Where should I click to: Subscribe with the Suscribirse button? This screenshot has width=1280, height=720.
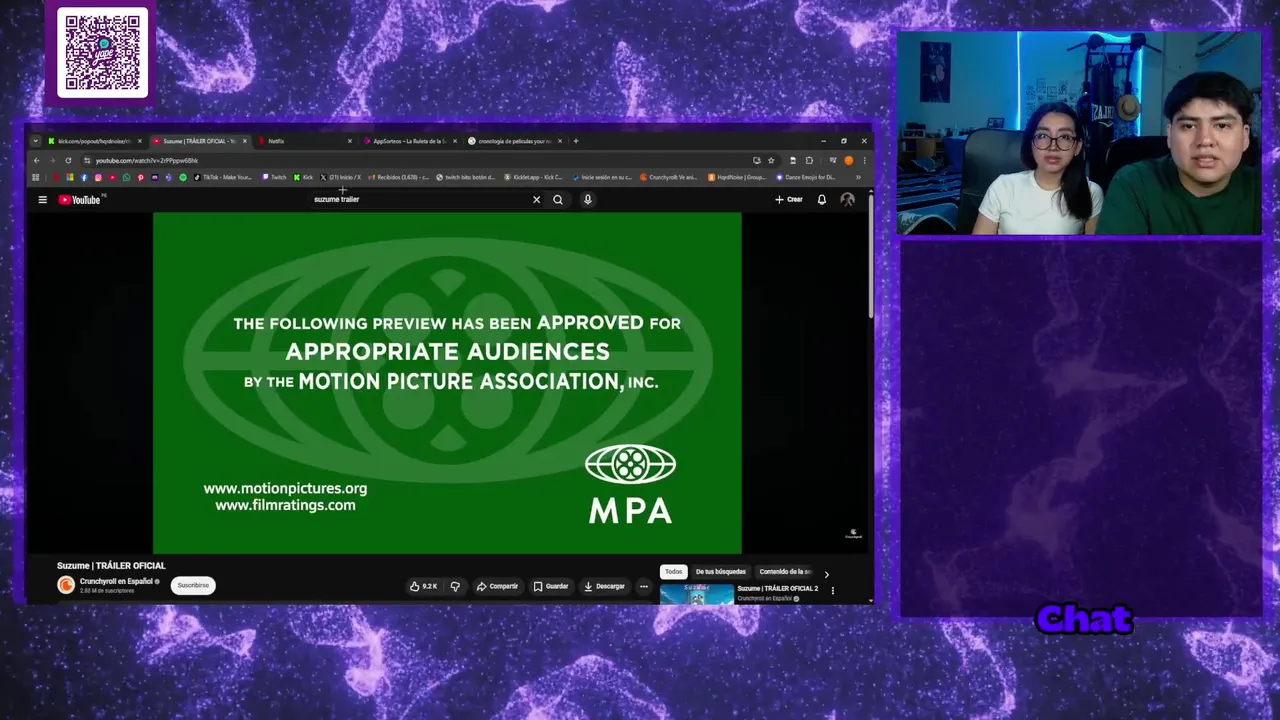[193, 586]
